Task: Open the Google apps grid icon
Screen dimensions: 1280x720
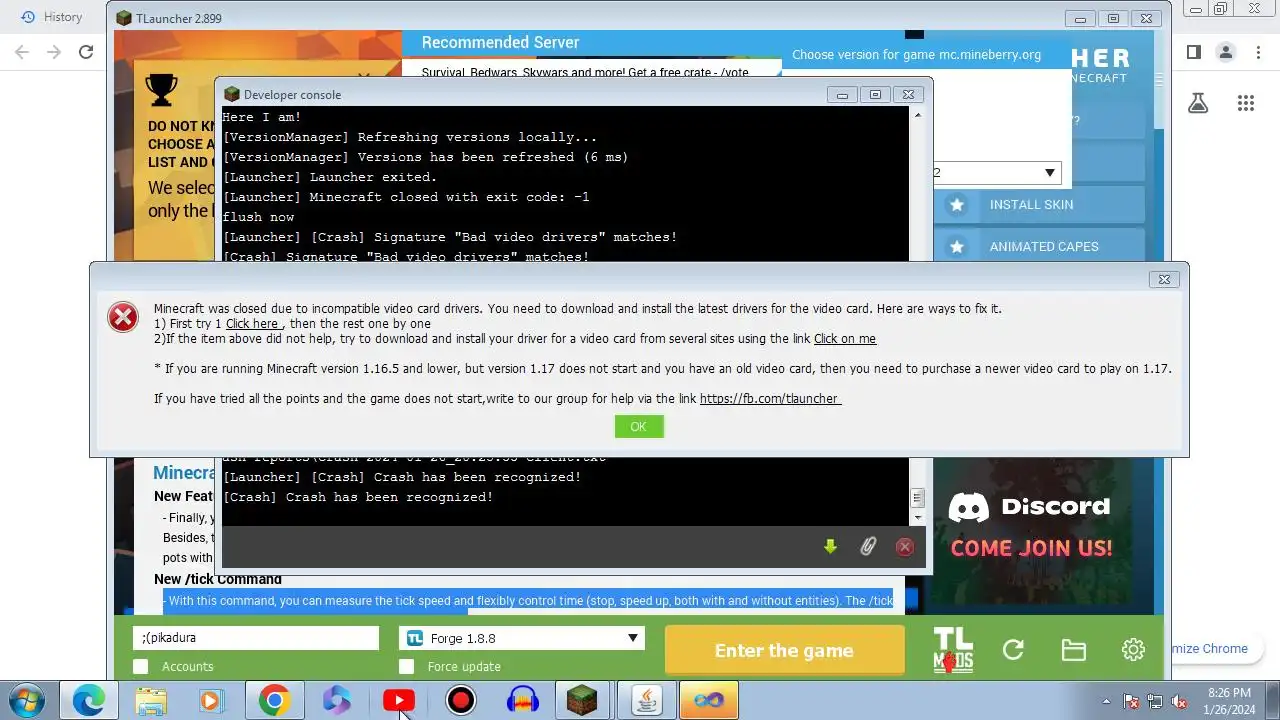Action: tap(1245, 103)
